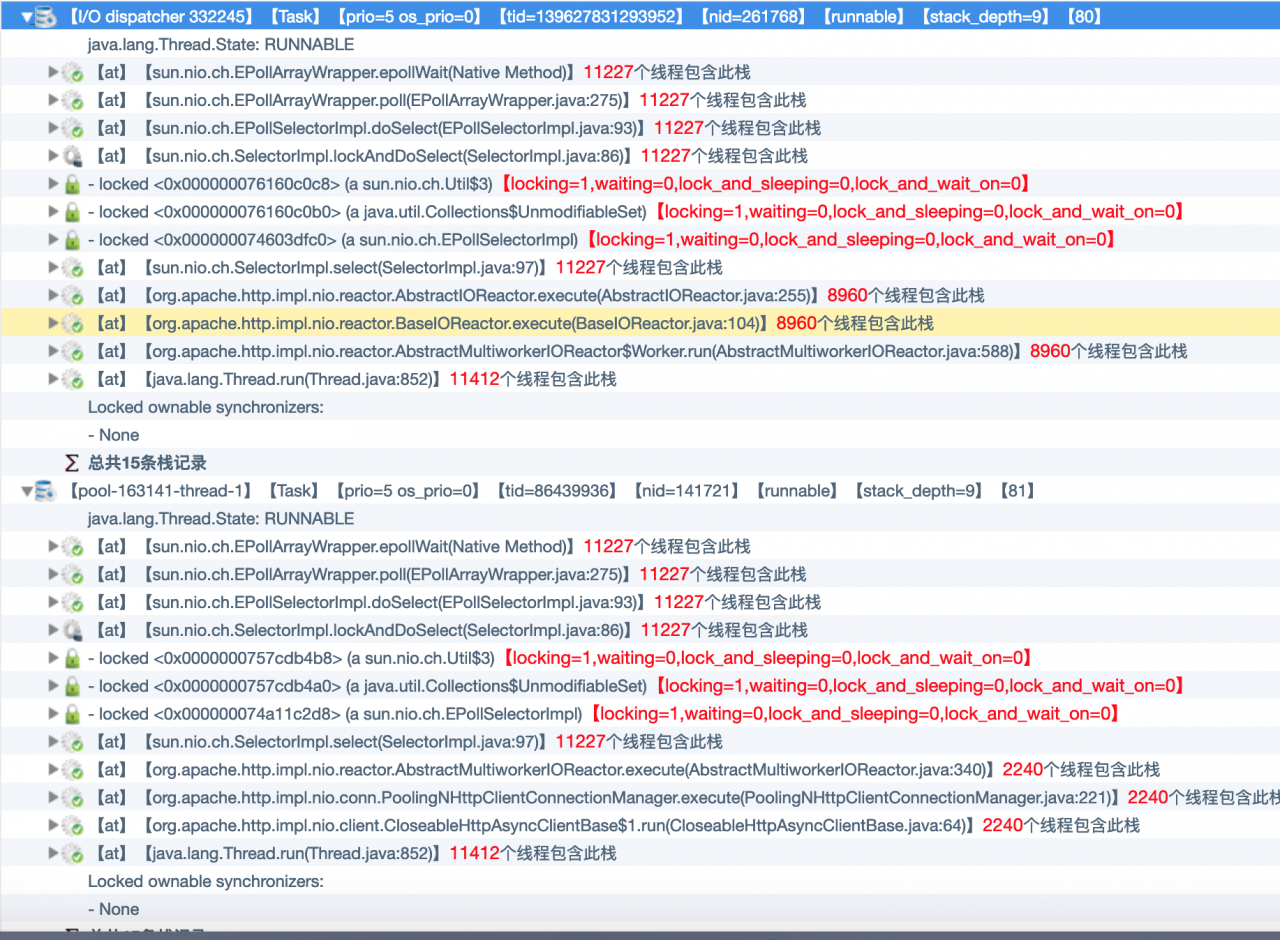Click lock icon for locked 0x000000074a11c2d8
The image size is (1280, 940).
[72, 715]
